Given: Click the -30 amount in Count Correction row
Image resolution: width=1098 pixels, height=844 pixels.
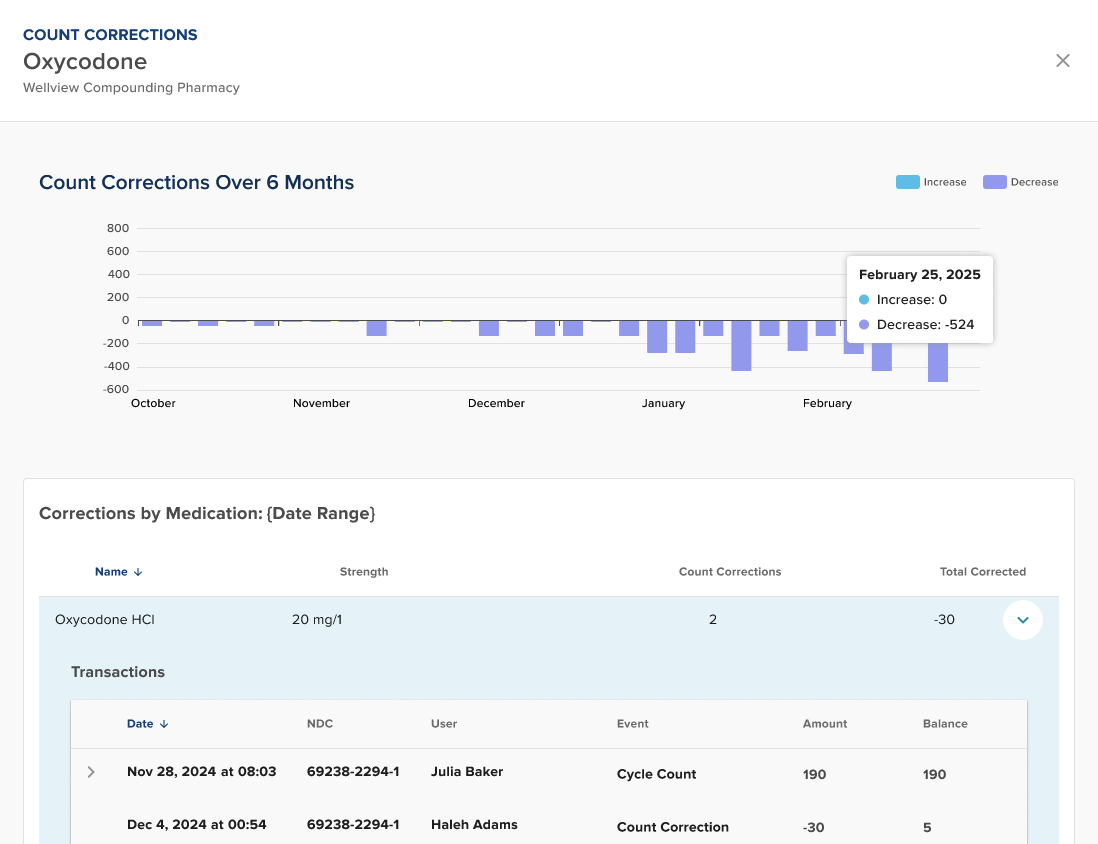Looking at the screenshot, I should (x=814, y=827).
